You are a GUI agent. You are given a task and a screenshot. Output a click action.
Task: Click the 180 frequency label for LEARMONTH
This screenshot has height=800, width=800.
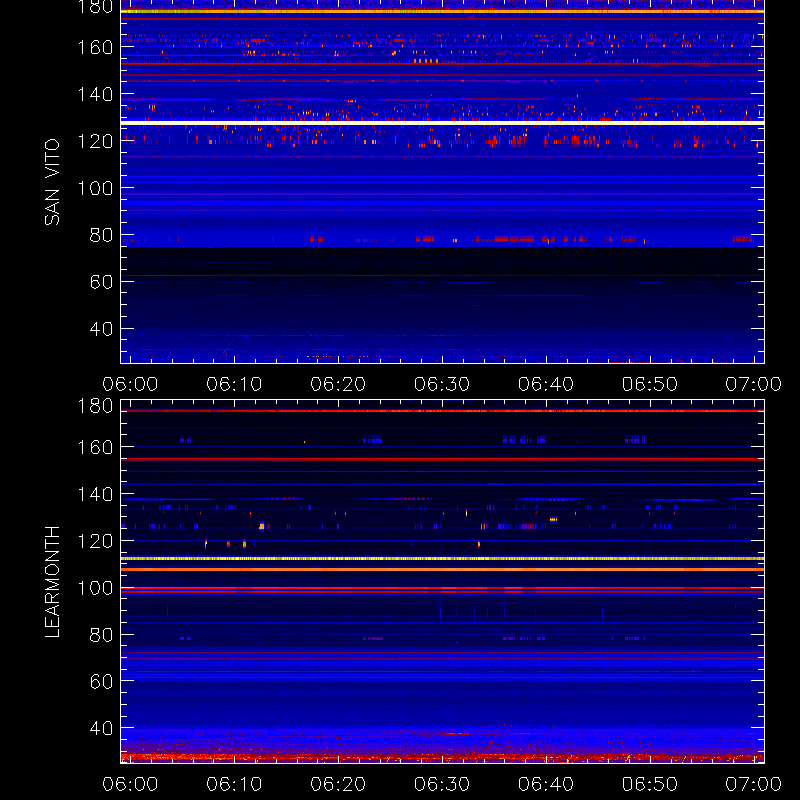[x=95, y=406]
